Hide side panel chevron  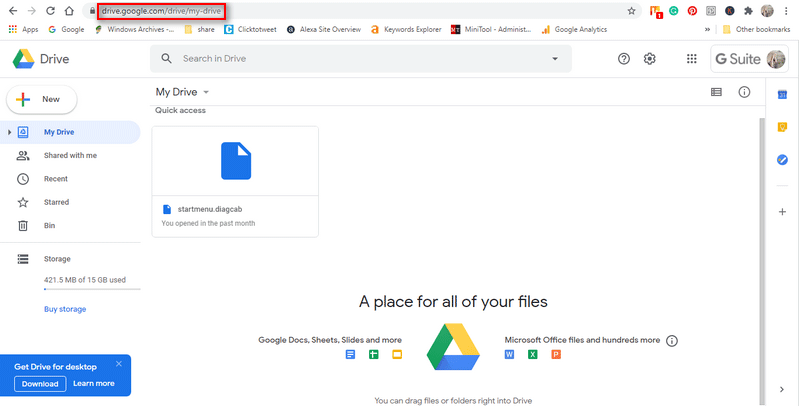tap(782, 389)
